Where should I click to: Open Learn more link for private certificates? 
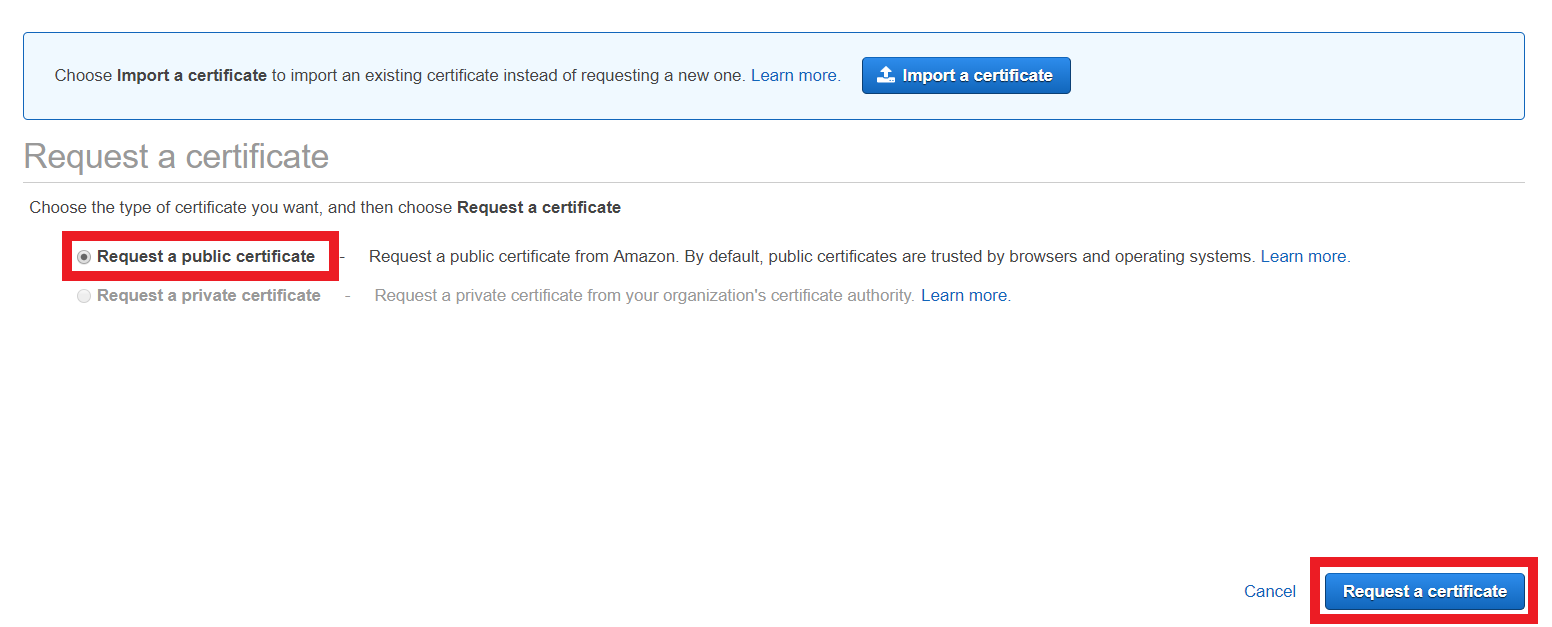coord(964,296)
